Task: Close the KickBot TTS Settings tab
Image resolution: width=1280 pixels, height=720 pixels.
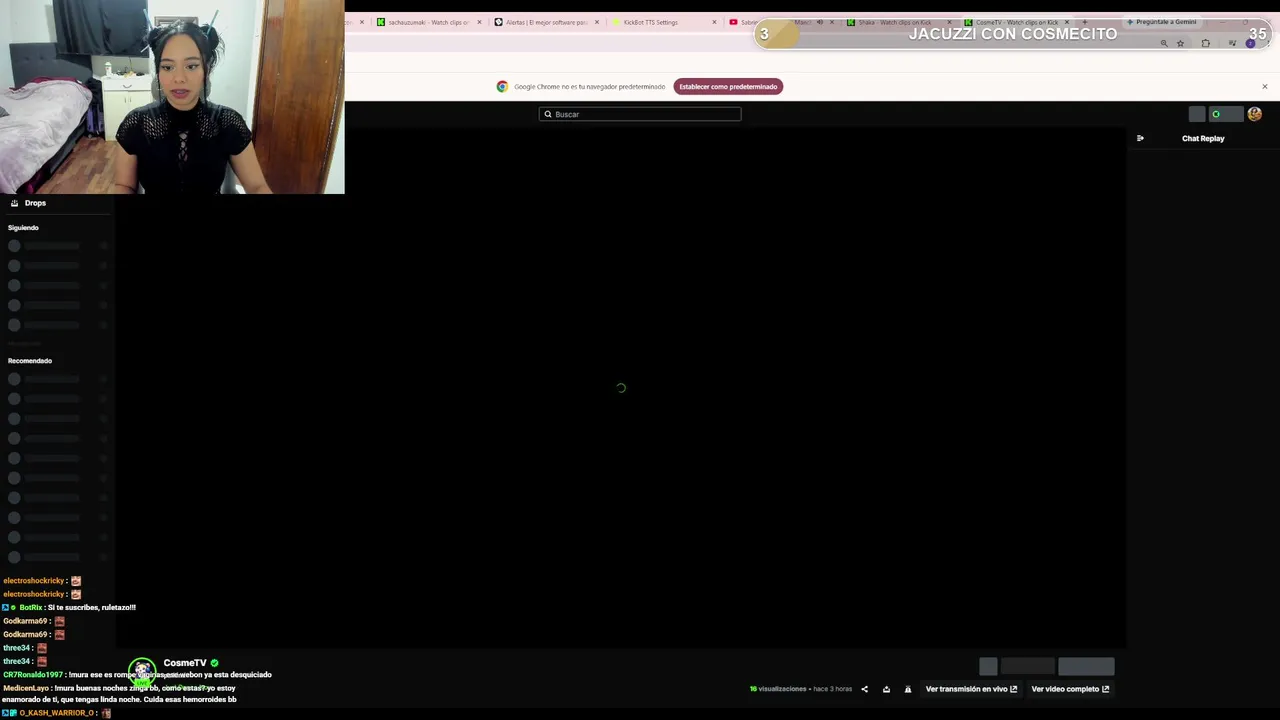Action: click(714, 22)
